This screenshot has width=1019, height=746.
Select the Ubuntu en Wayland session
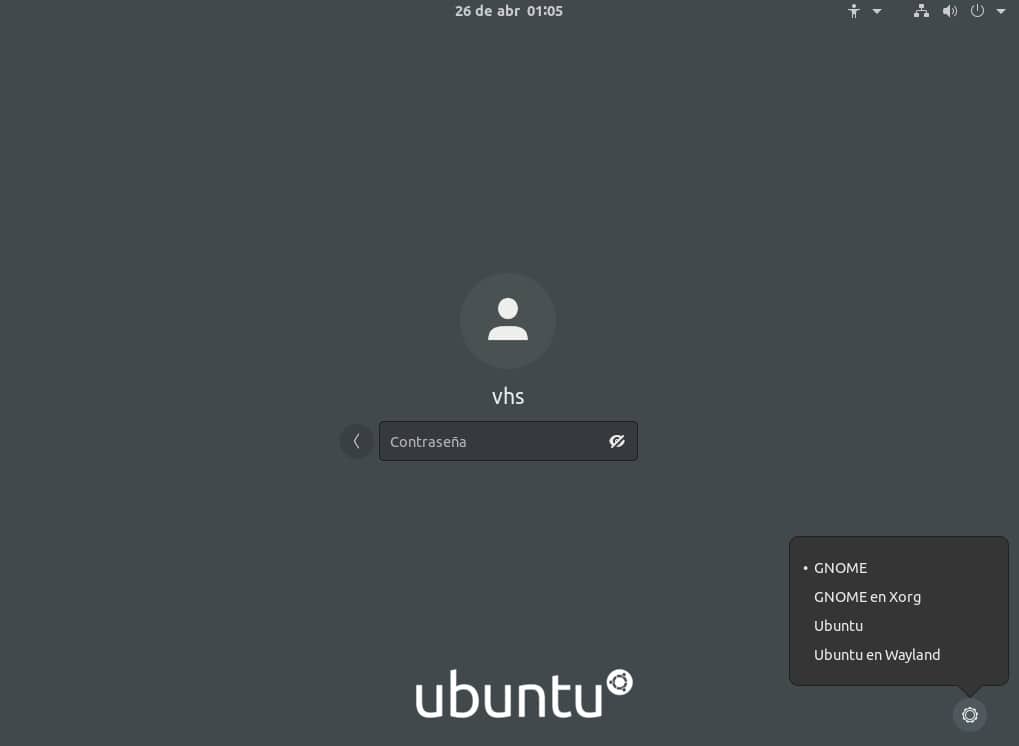[877, 654]
